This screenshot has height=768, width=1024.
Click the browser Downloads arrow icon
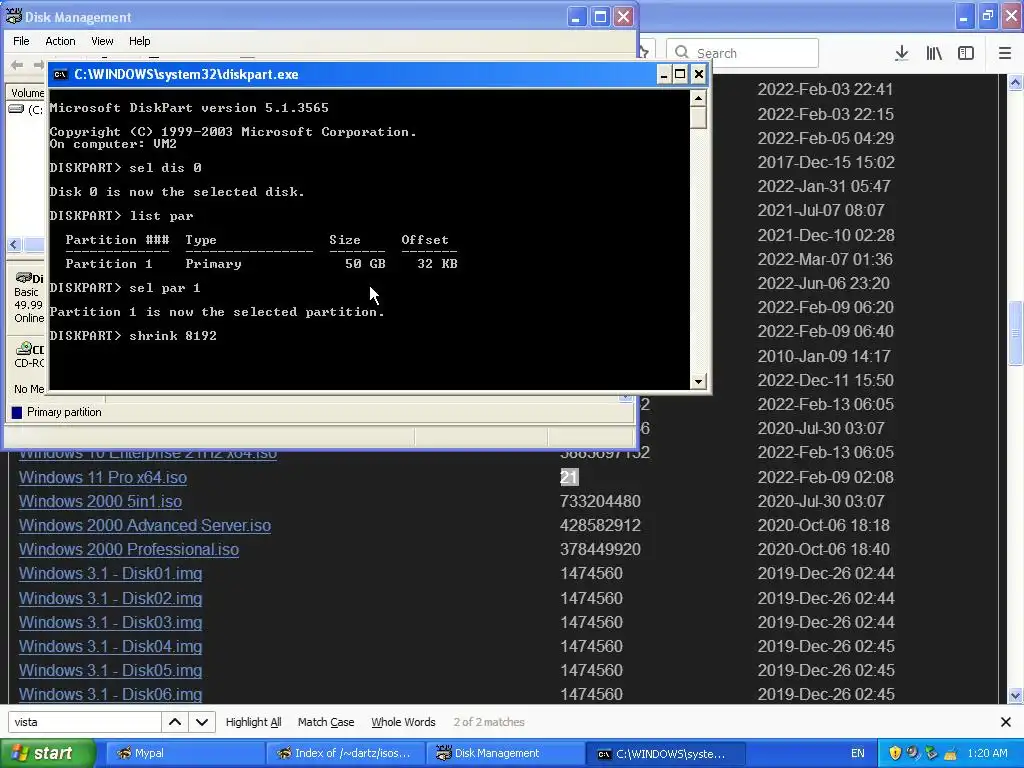click(x=901, y=53)
